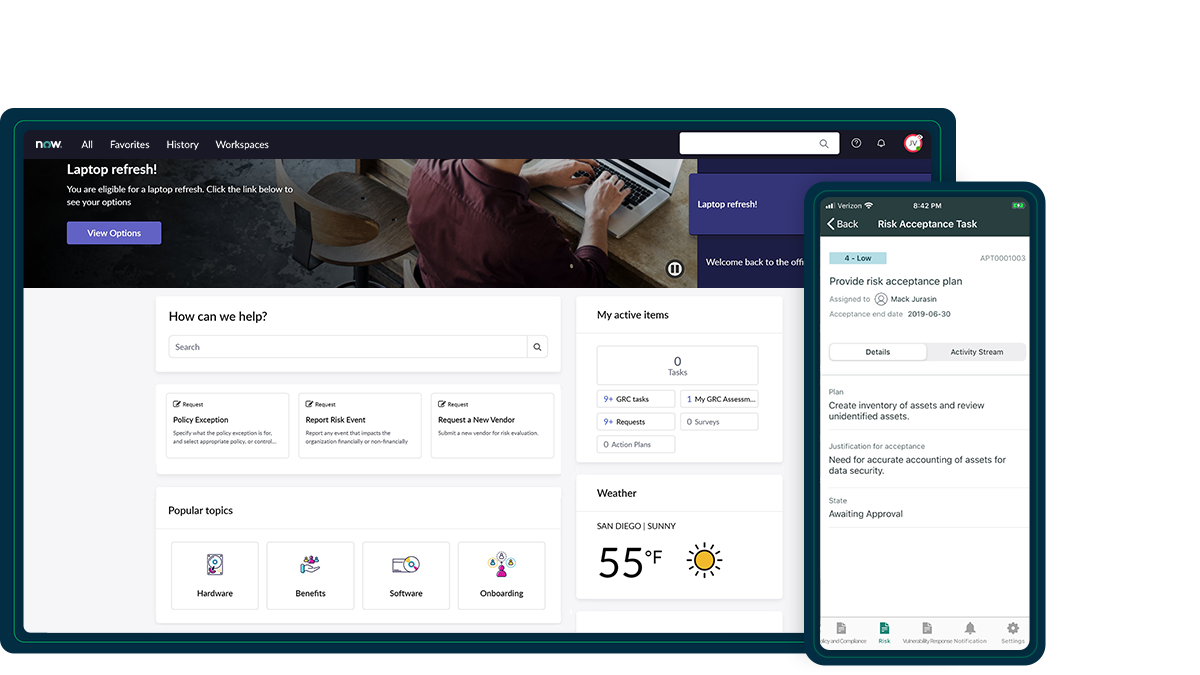
Task: Click the View Options button
Action: (114, 233)
